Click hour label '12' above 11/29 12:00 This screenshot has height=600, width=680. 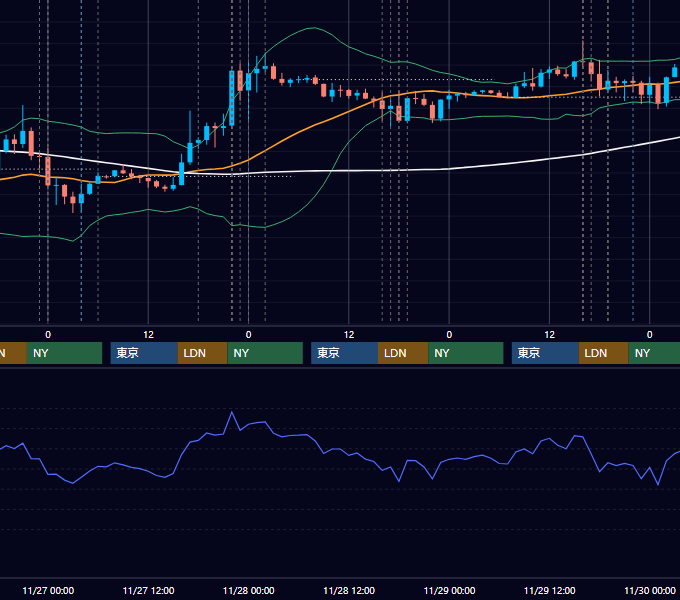(549, 335)
